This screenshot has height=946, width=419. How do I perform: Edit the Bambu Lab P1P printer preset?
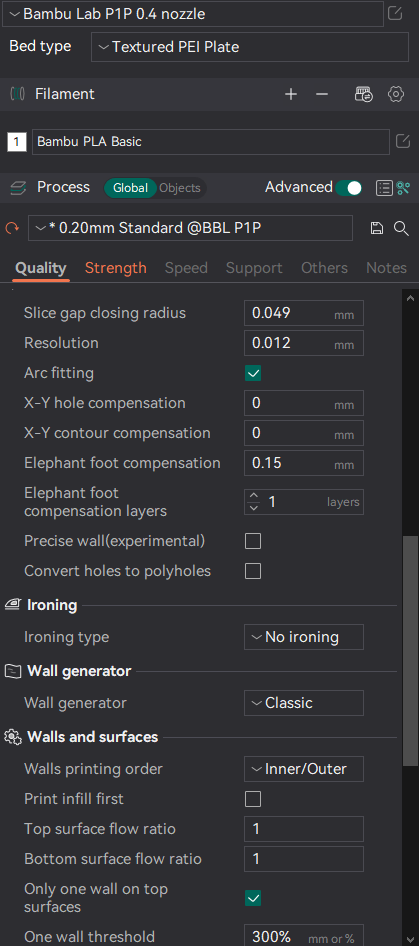tap(395, 13)
